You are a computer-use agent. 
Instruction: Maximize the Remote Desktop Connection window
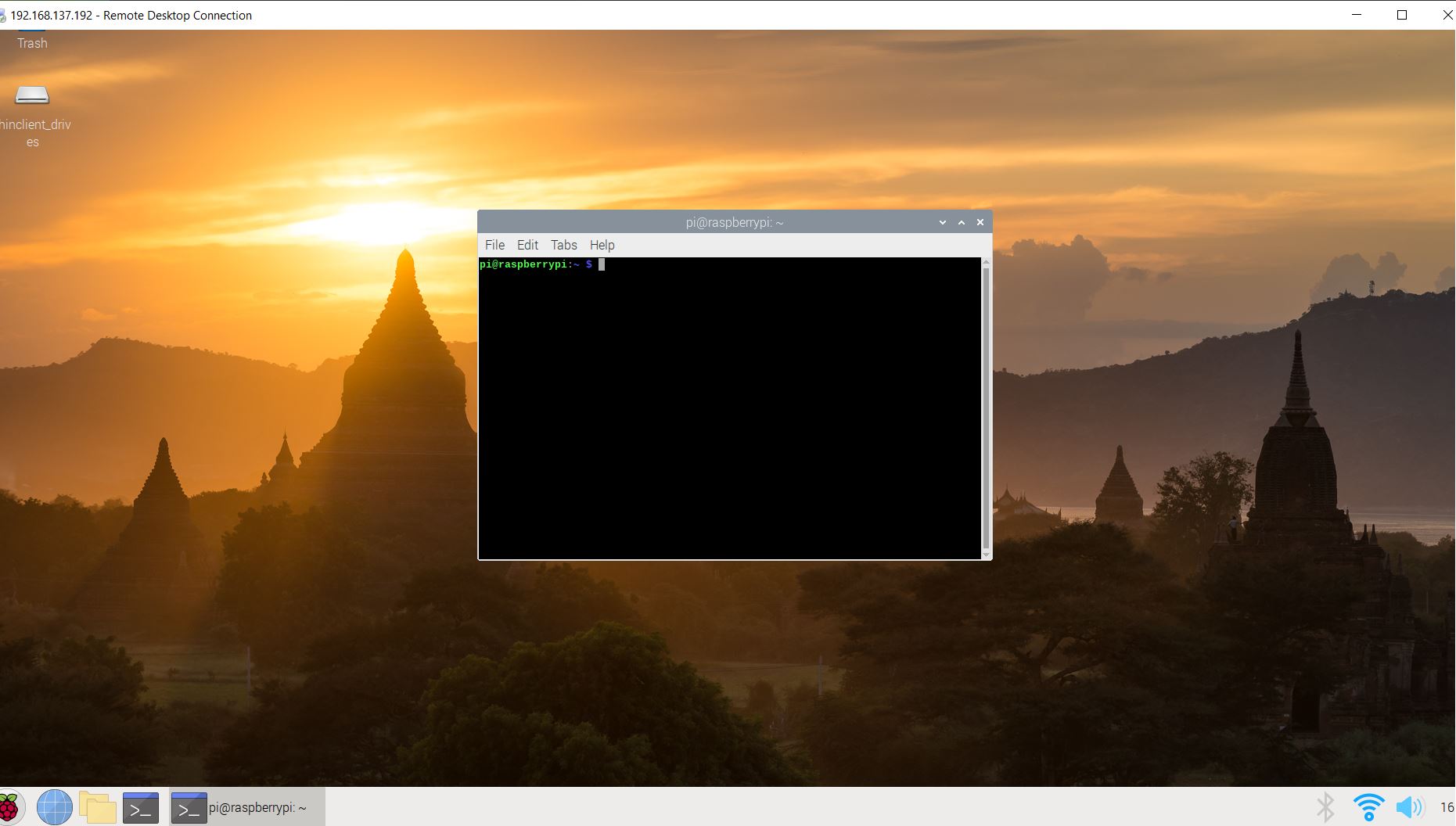pyautogui.click(x=1402, y=15)
